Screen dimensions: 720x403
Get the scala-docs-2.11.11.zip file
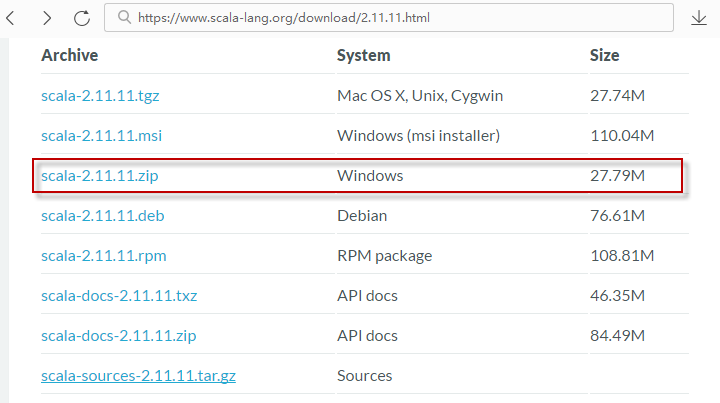click(x=118, y=335)
